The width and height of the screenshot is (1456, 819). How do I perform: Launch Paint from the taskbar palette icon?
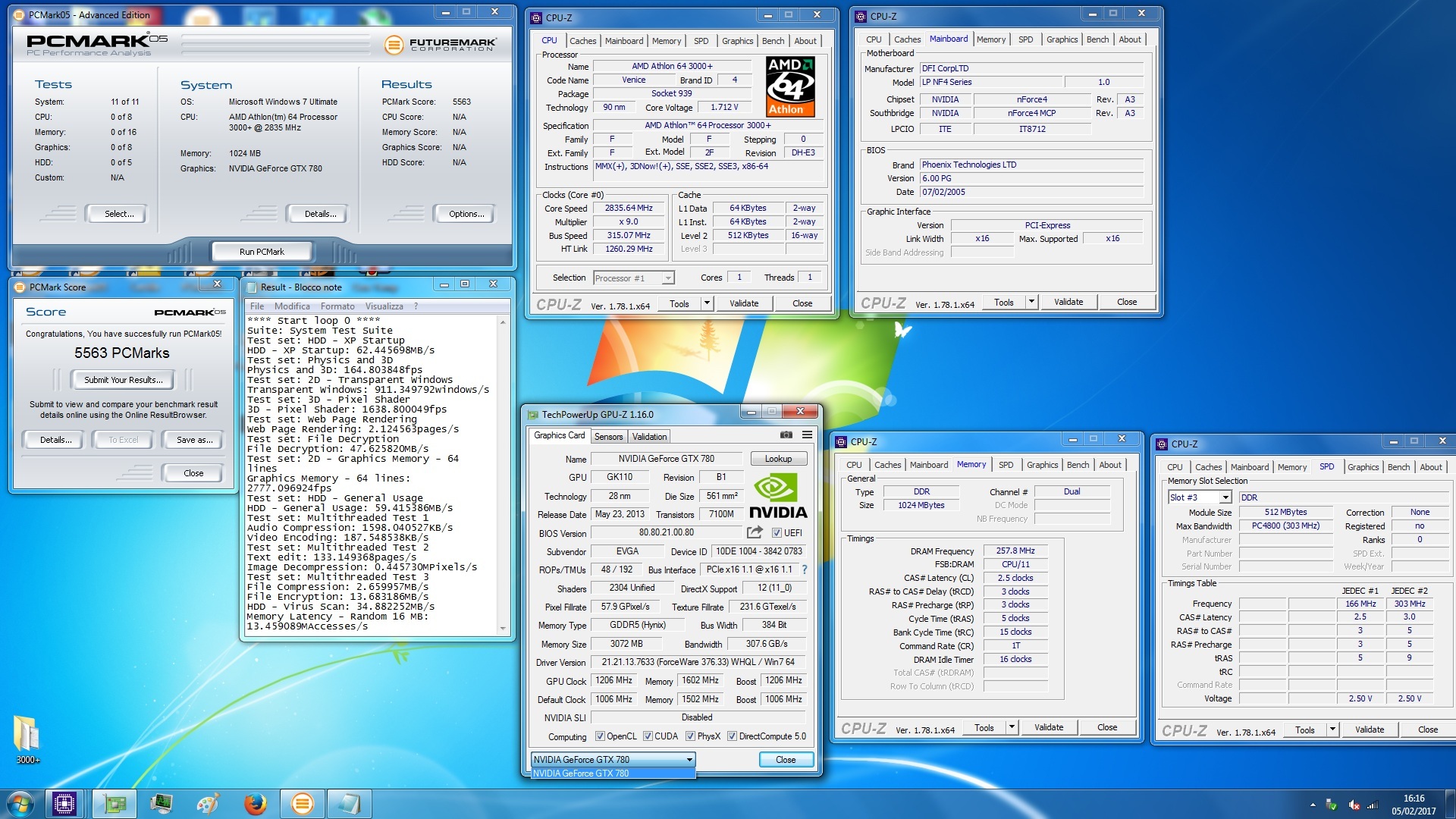coord(208,803)
